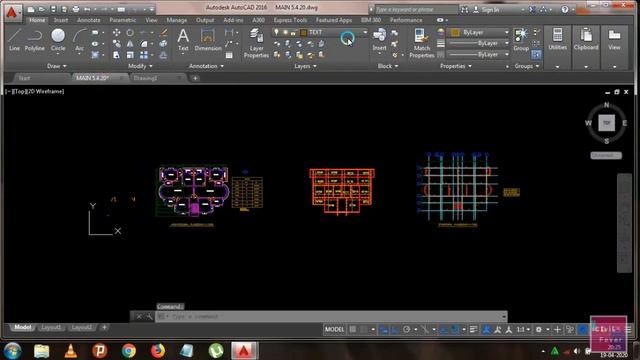
Task: Open the TEXT layer dropdown list
Action: click(x=365, y=32)
